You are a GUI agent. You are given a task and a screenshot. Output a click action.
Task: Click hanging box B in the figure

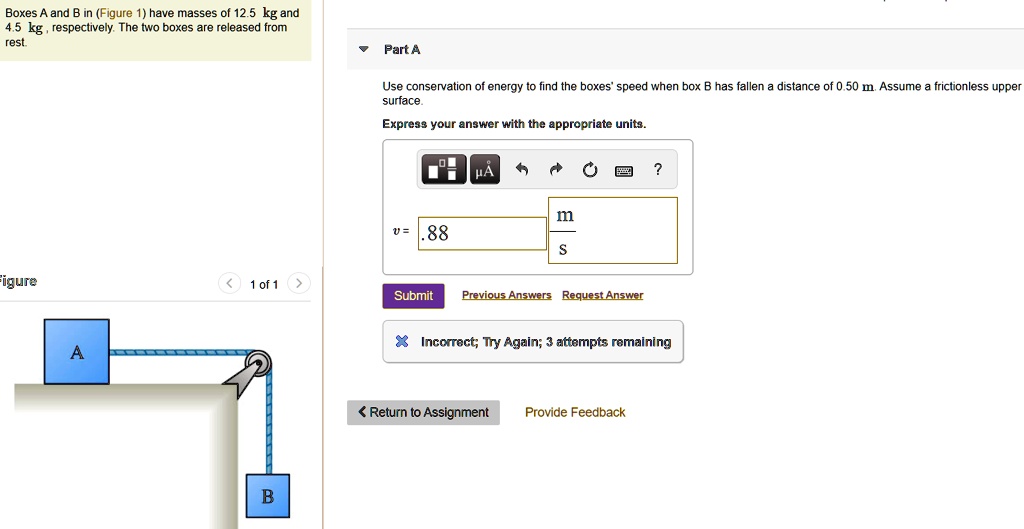pos(267,496)
